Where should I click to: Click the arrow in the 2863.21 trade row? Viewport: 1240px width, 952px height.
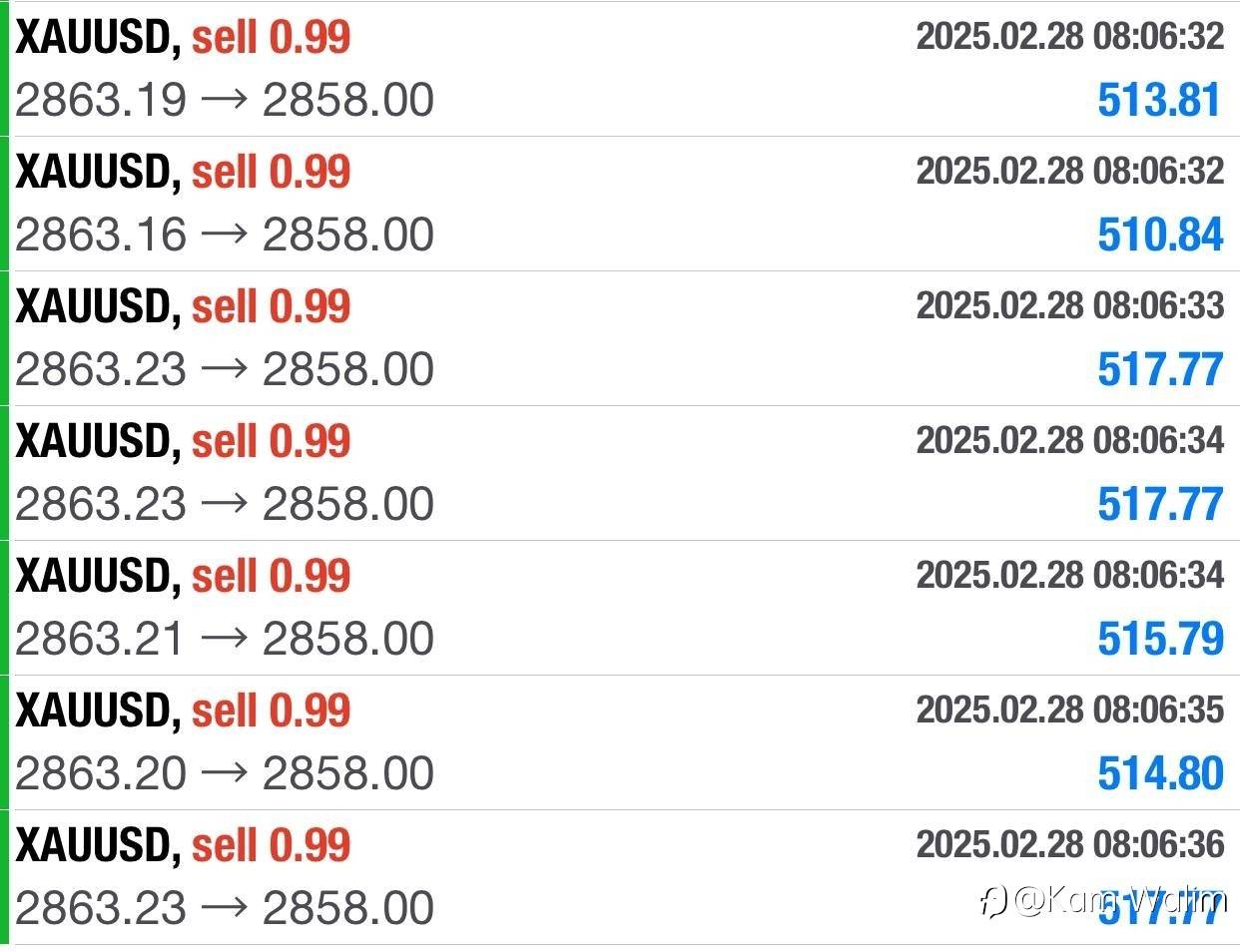coord(224,639)
